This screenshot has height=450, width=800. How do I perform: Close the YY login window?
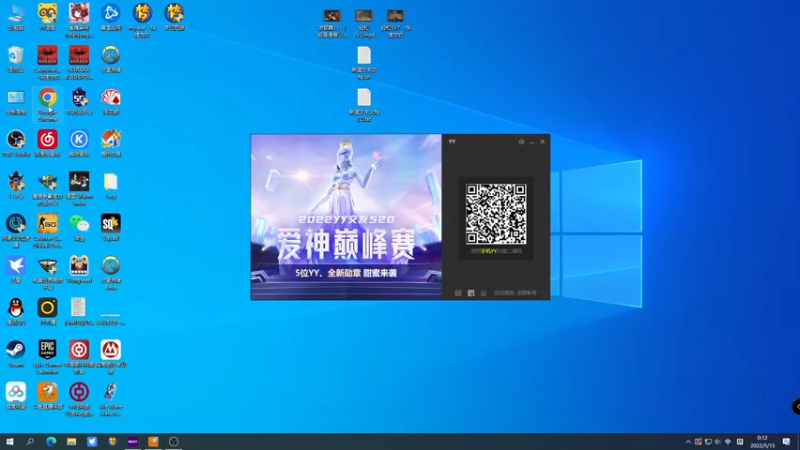point(542,142)
